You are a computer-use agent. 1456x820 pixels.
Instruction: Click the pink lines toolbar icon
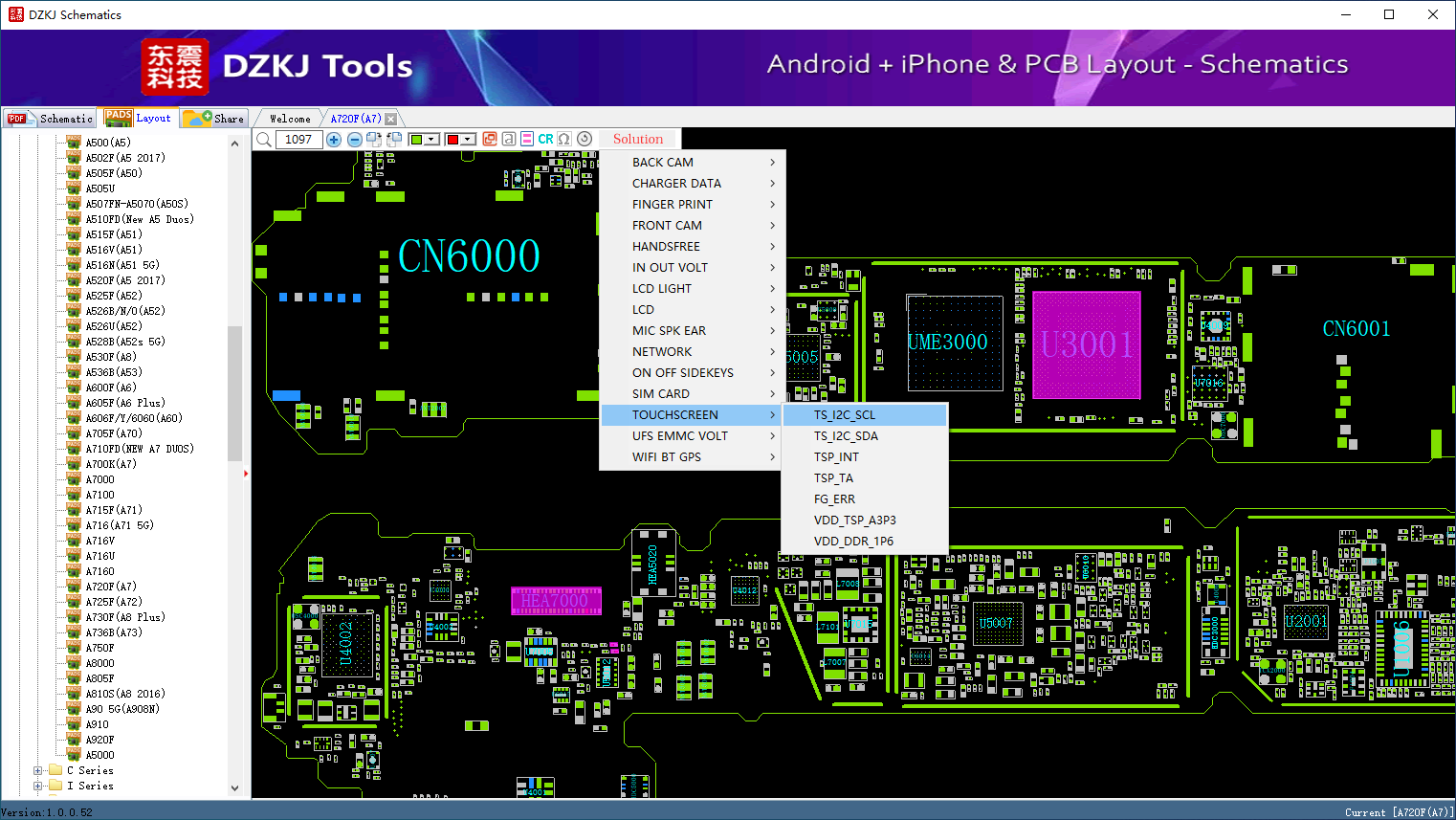coord(527,139)
